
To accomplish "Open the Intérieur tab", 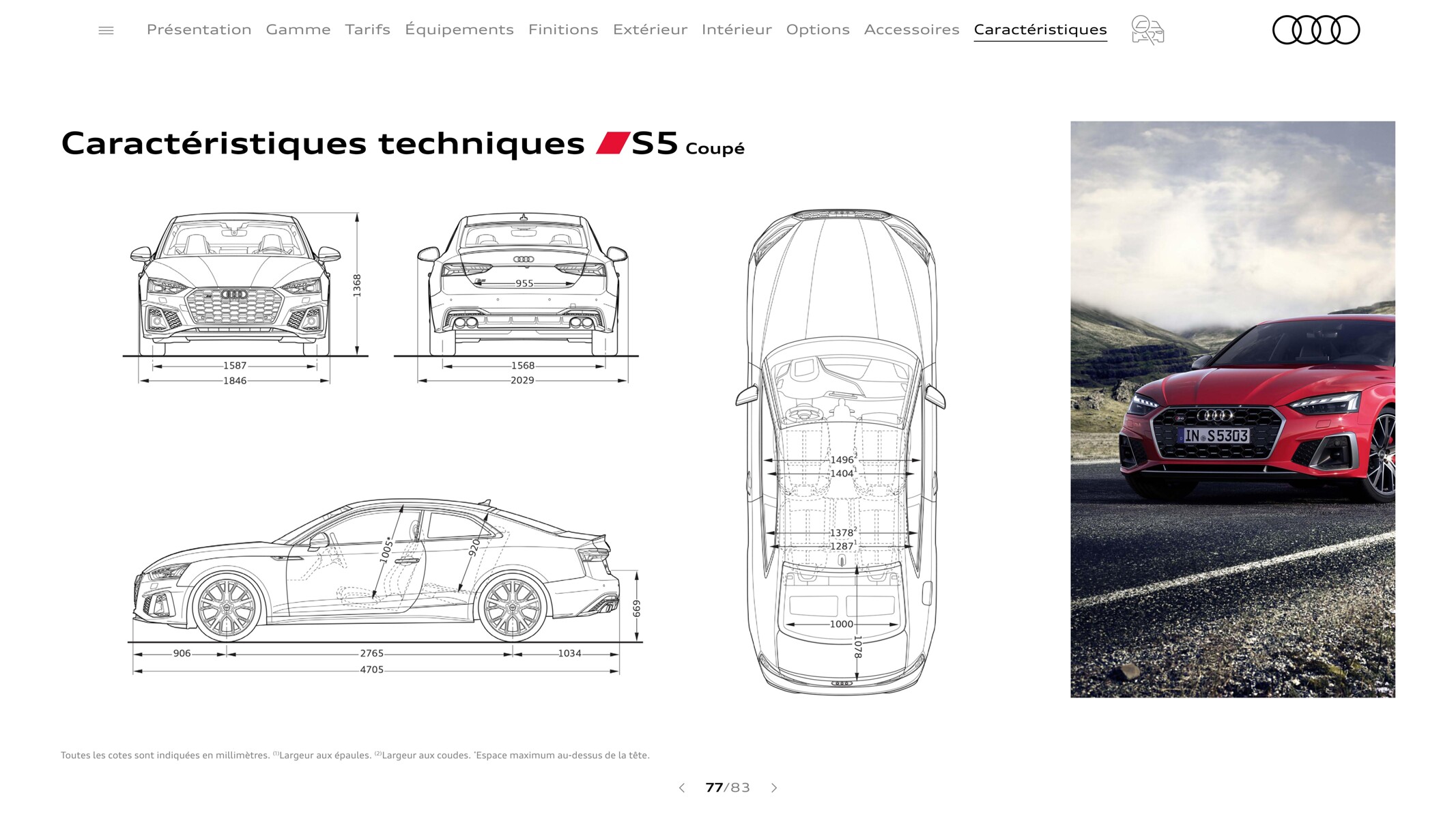I will point(737,29).
